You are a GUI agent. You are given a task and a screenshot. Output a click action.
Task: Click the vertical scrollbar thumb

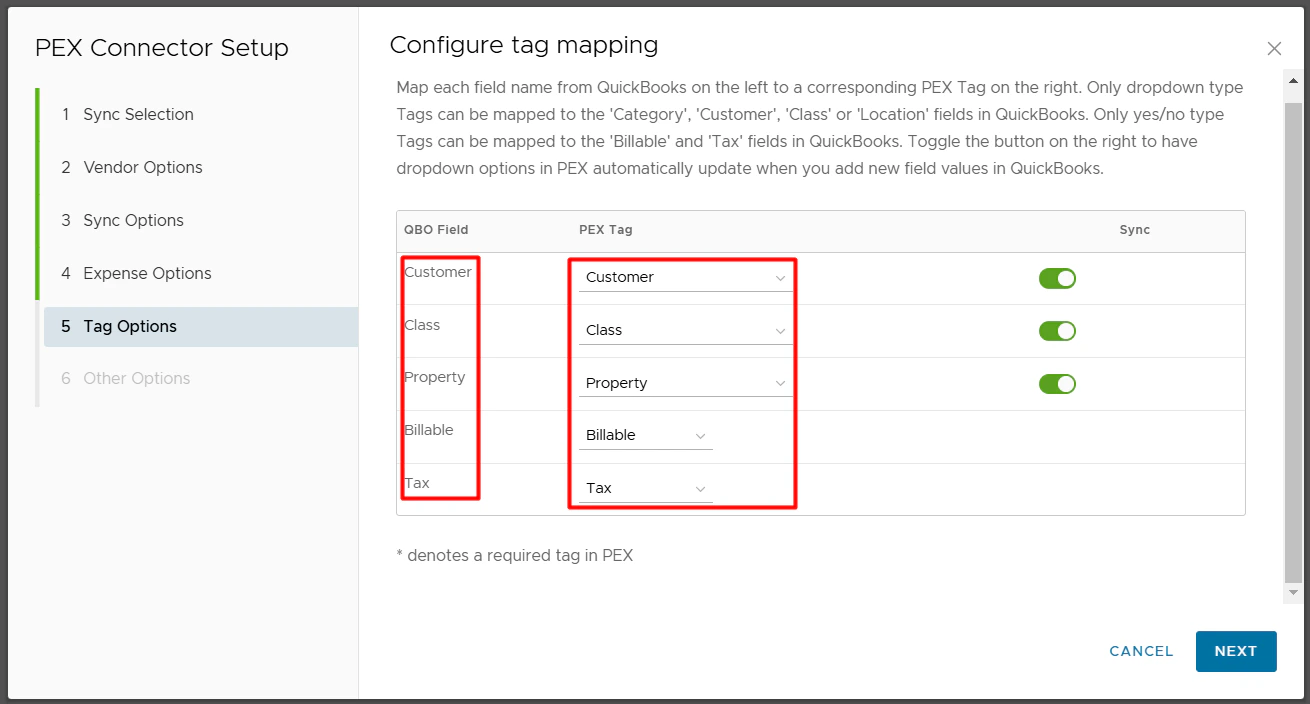click(1293, 342)
